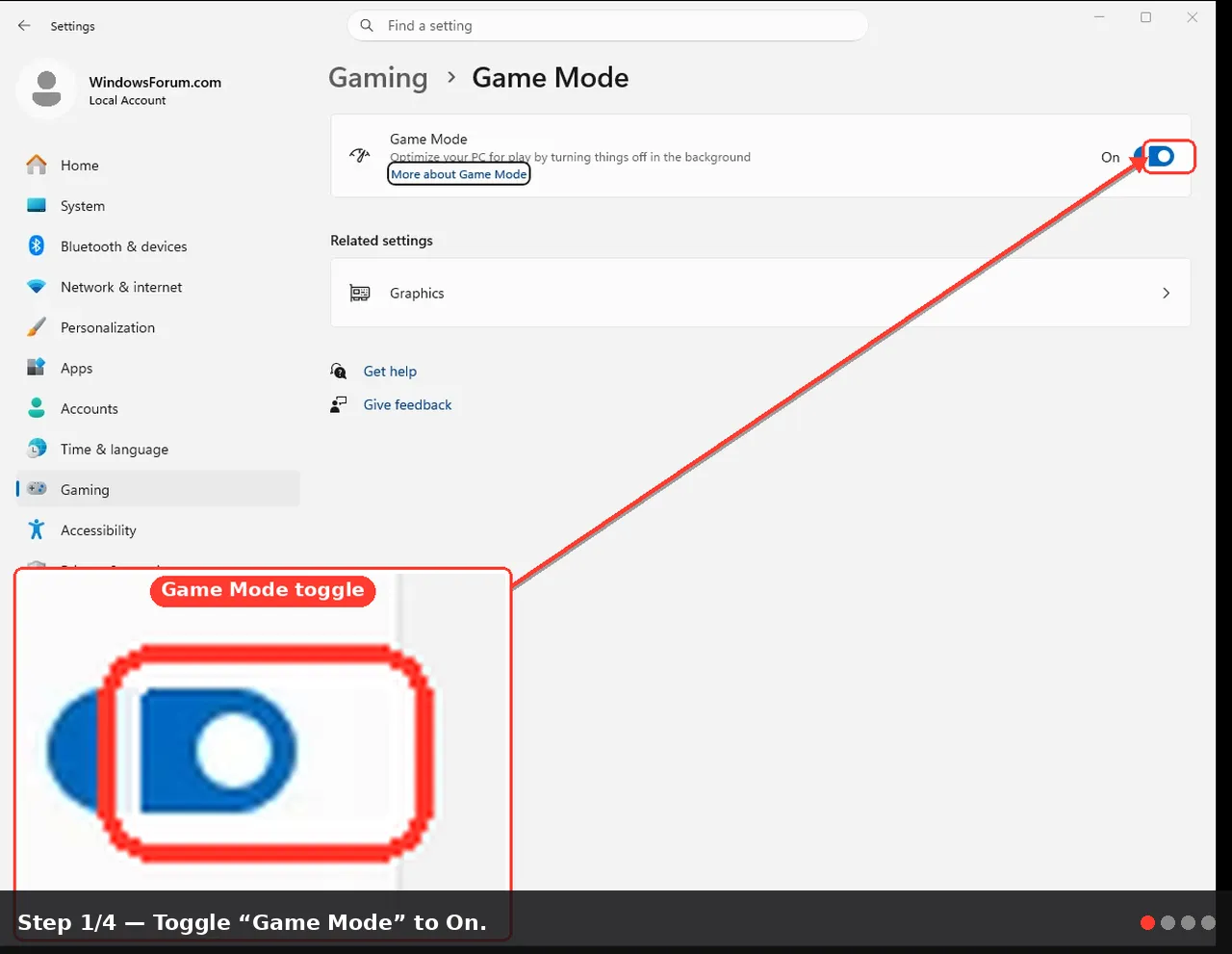Open Bluetooth & devices via its icon

click(37, 245)
